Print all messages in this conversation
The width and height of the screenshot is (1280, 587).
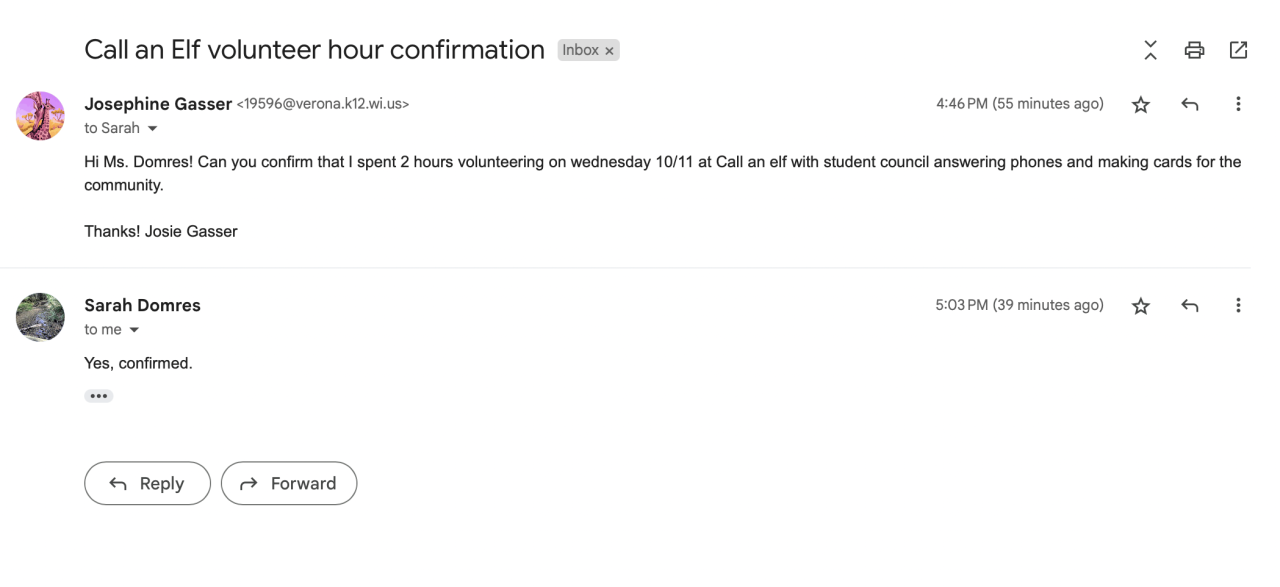point(1194,50)
